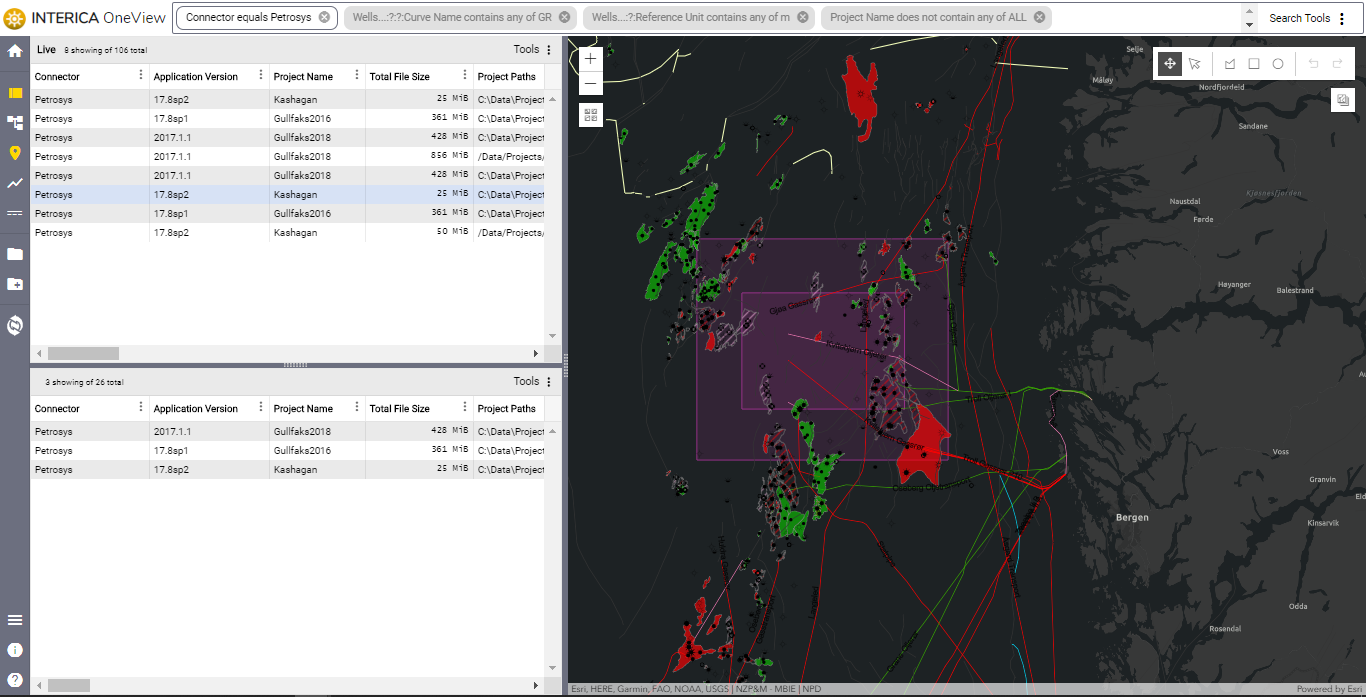
Task: Click Live table scroll right arrow
Action: pyautogui.click(x=535, y=353)
